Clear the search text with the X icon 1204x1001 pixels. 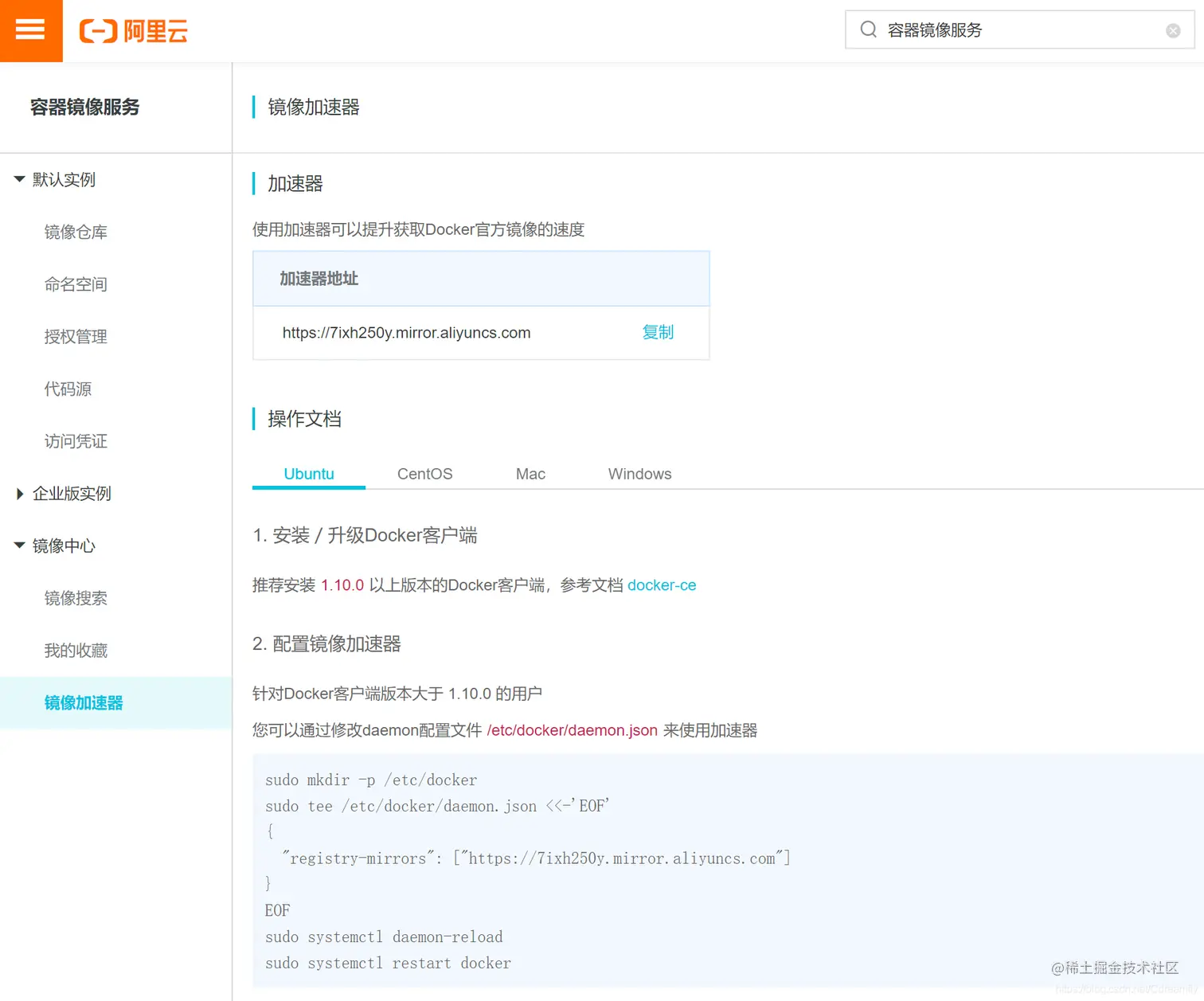pyautogui.click(x=1173, y=30)
